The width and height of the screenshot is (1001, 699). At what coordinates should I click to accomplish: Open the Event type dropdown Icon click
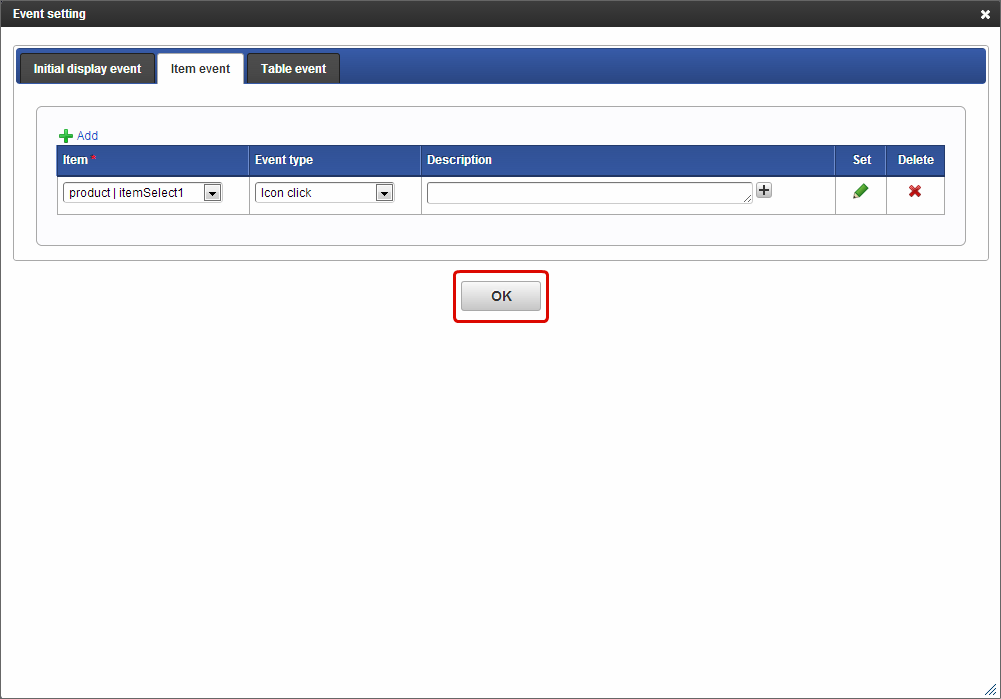(x=324, y=193)
